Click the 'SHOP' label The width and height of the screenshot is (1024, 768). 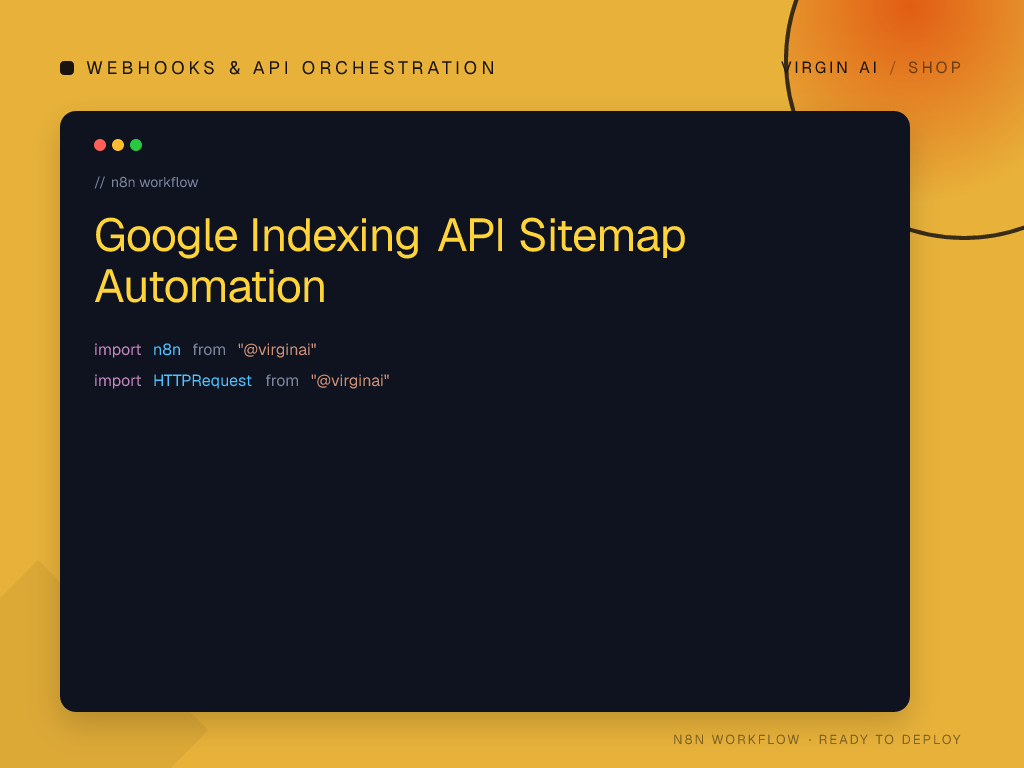coord(935,68)
